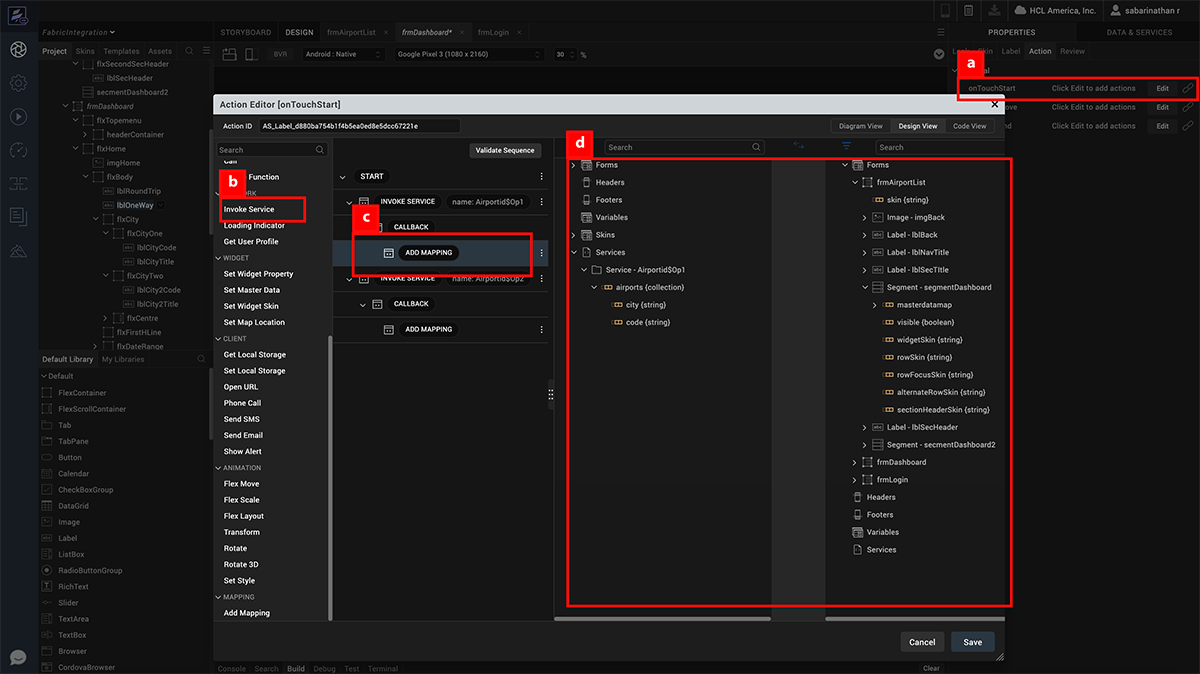Collapse the Services node in the source tree
This screenshot has width=1200, height=674.
(574, 252)
